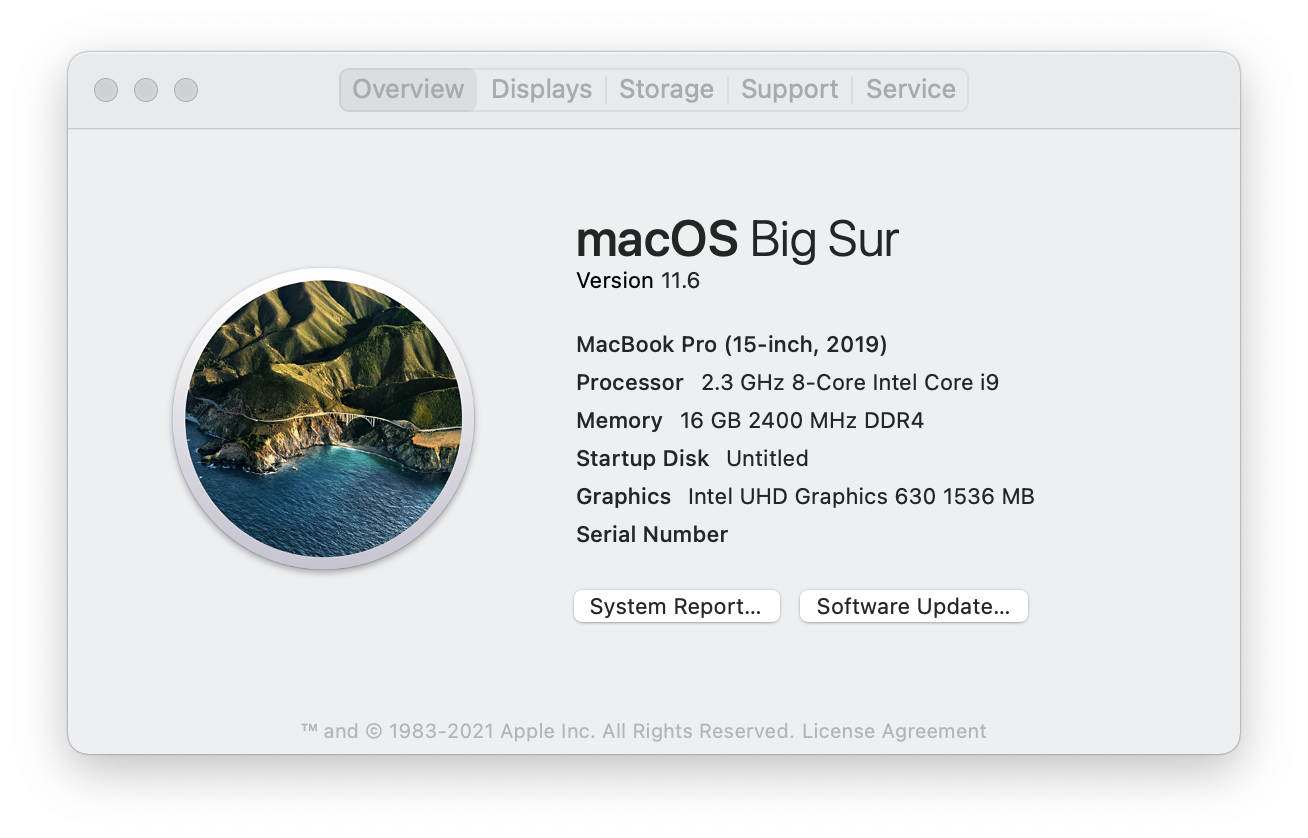
Task: Click the macOS Big Sur title
Action: click(738, 240)
